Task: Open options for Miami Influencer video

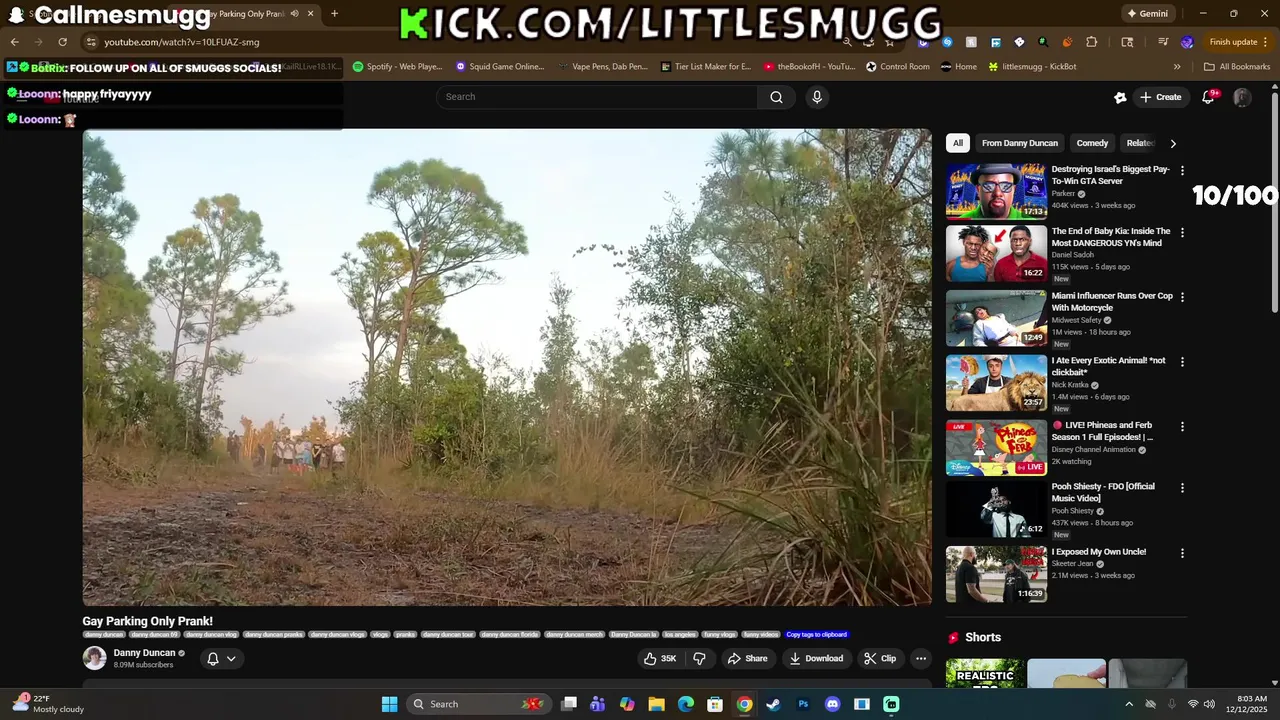Action: pyautogui.click(x=1182, y=297)
